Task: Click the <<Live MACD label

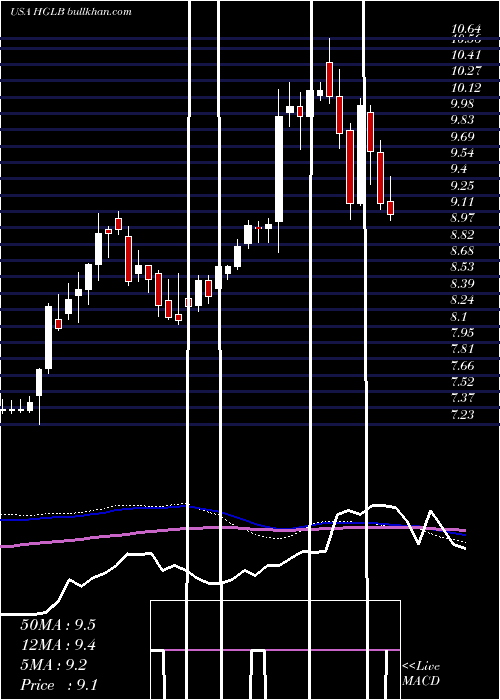Action: 421,674
